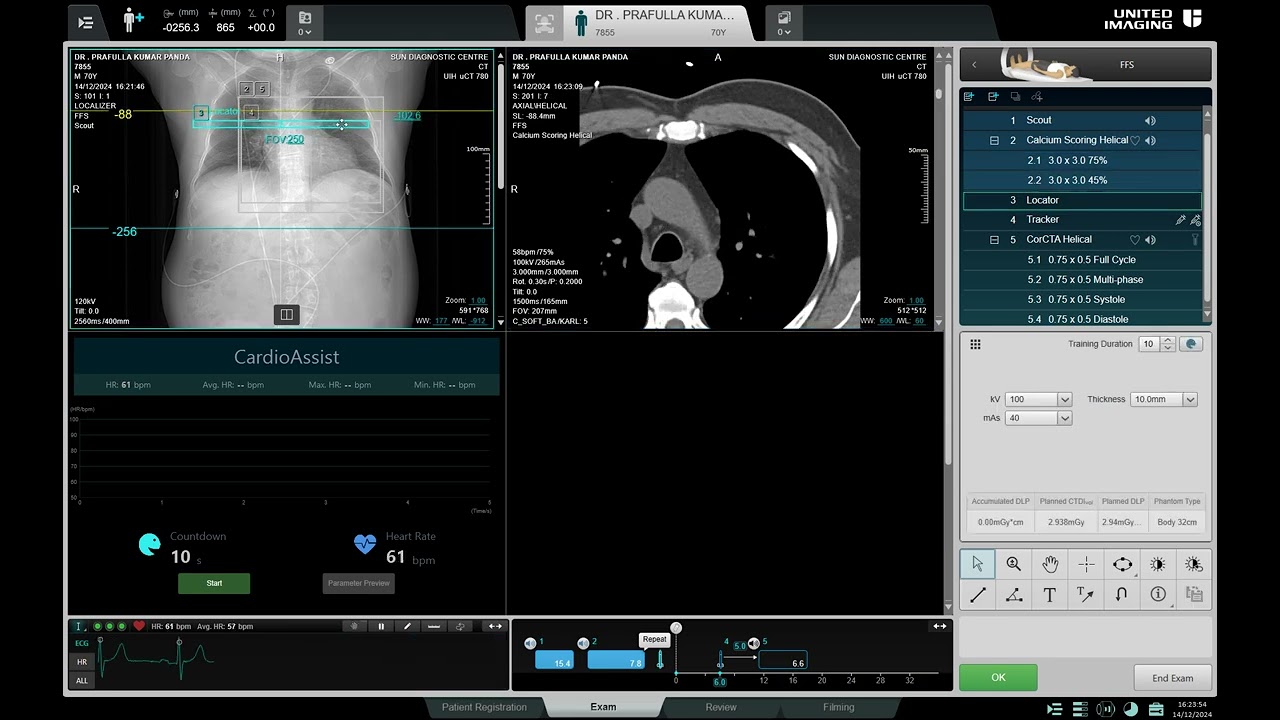Toggle heart favorite for Calcium Scoring Helical
The image size is (1280, 720).
[1135, 141]
